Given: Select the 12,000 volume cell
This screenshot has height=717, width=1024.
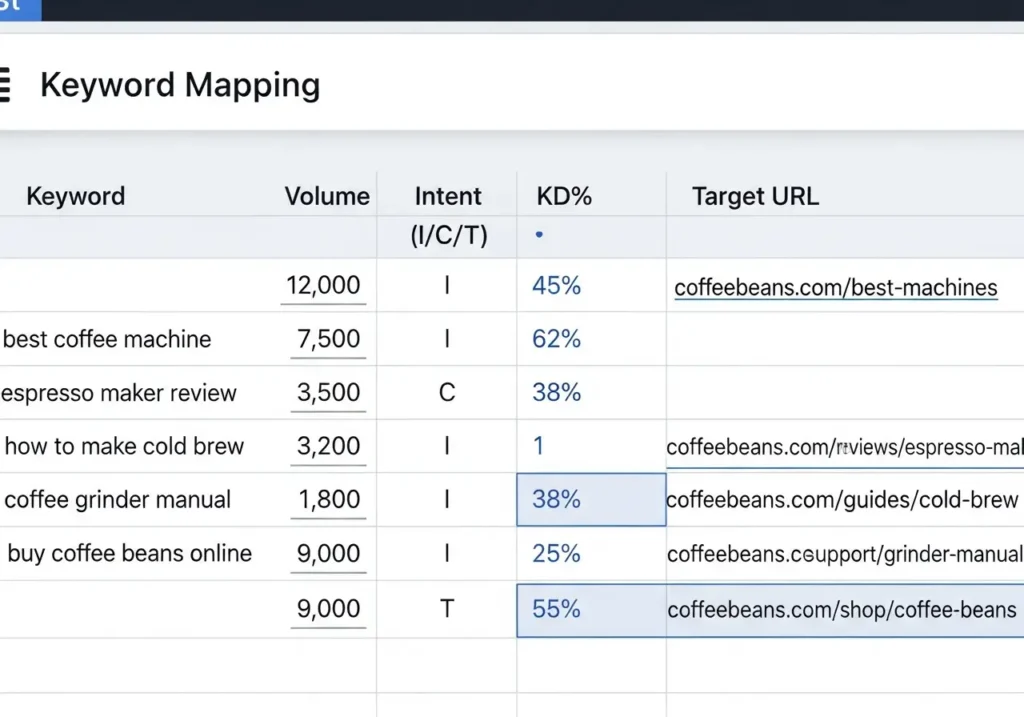Looking at the screenshot, I should click(323, 285).
